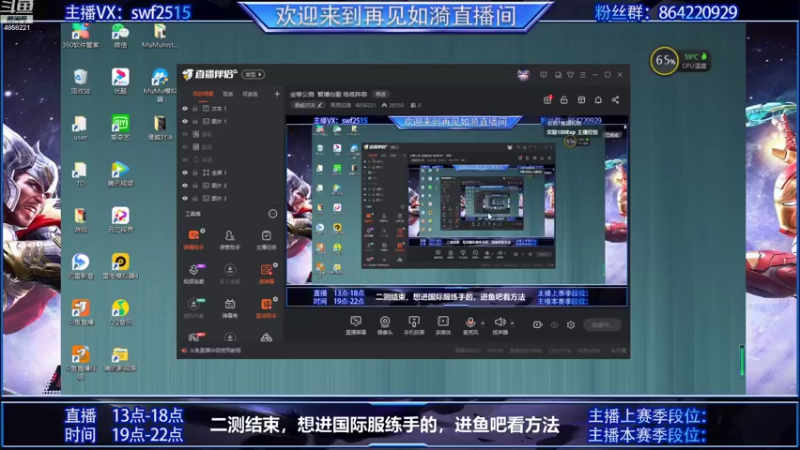800x450 pixels.
Task: Toggle visibility eye for 文本 1 source
Action: point(185,109)
